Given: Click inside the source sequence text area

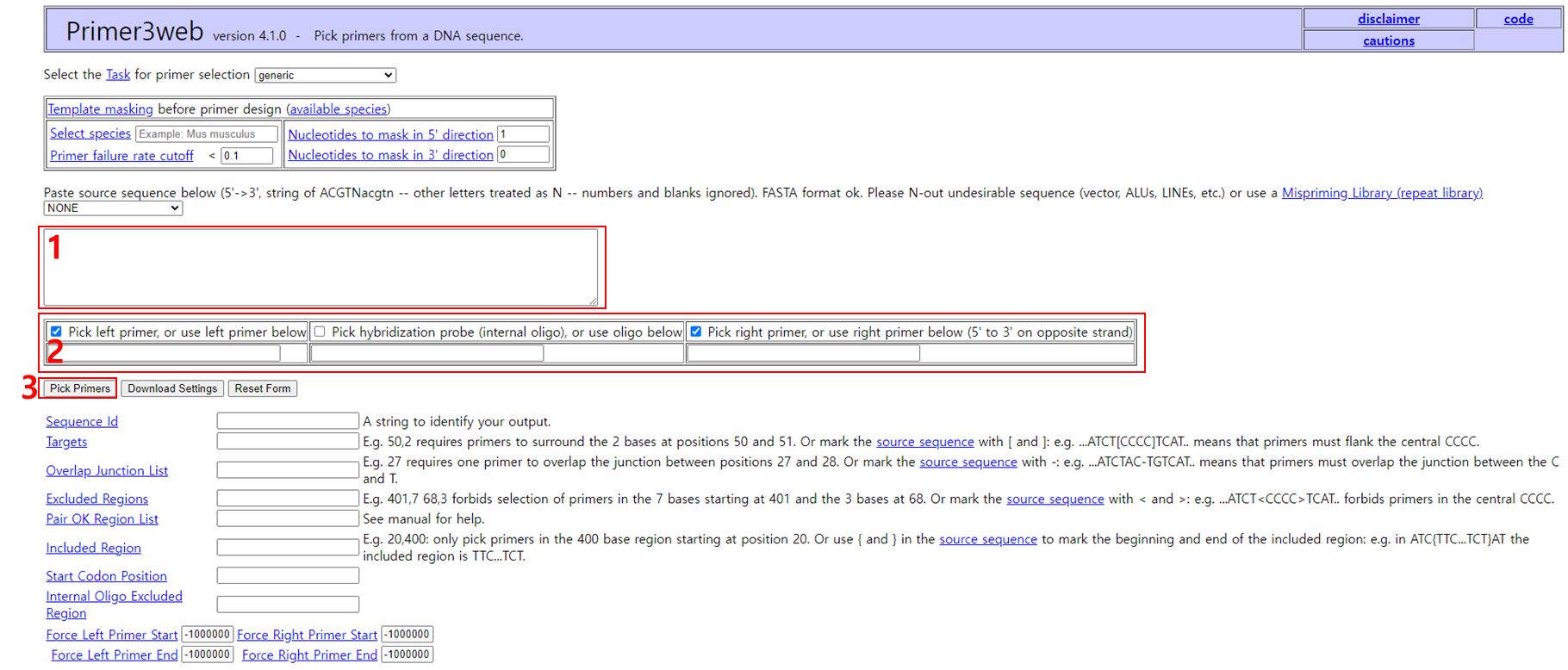Looking at the screenshot, I should tap(320, 267).
